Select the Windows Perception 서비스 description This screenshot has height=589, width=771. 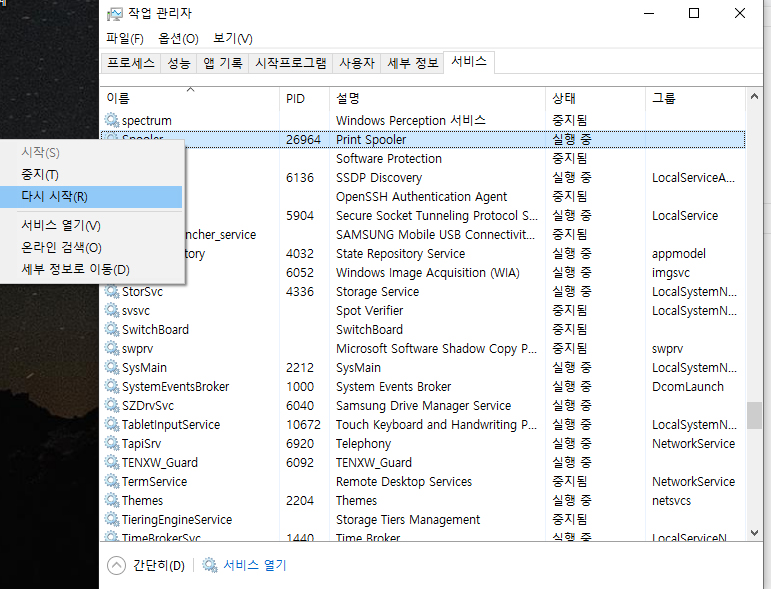point(411,120)
